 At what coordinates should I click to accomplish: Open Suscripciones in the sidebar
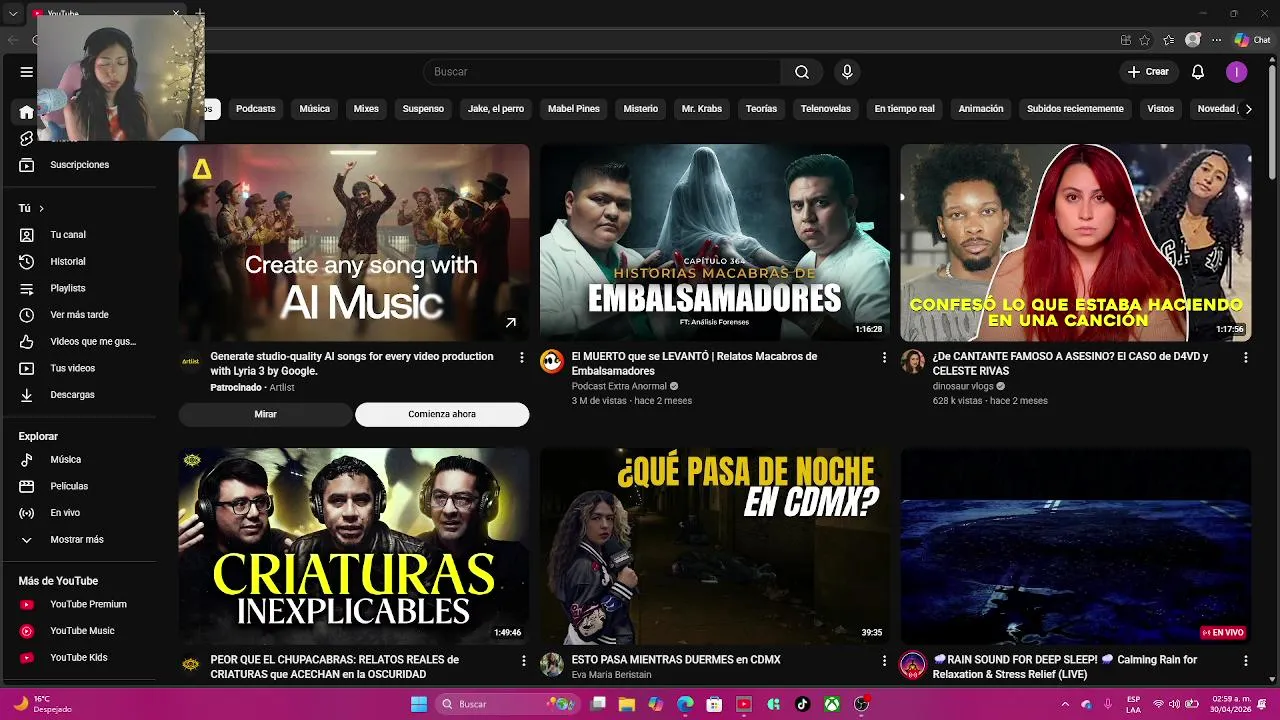(80, 165)
